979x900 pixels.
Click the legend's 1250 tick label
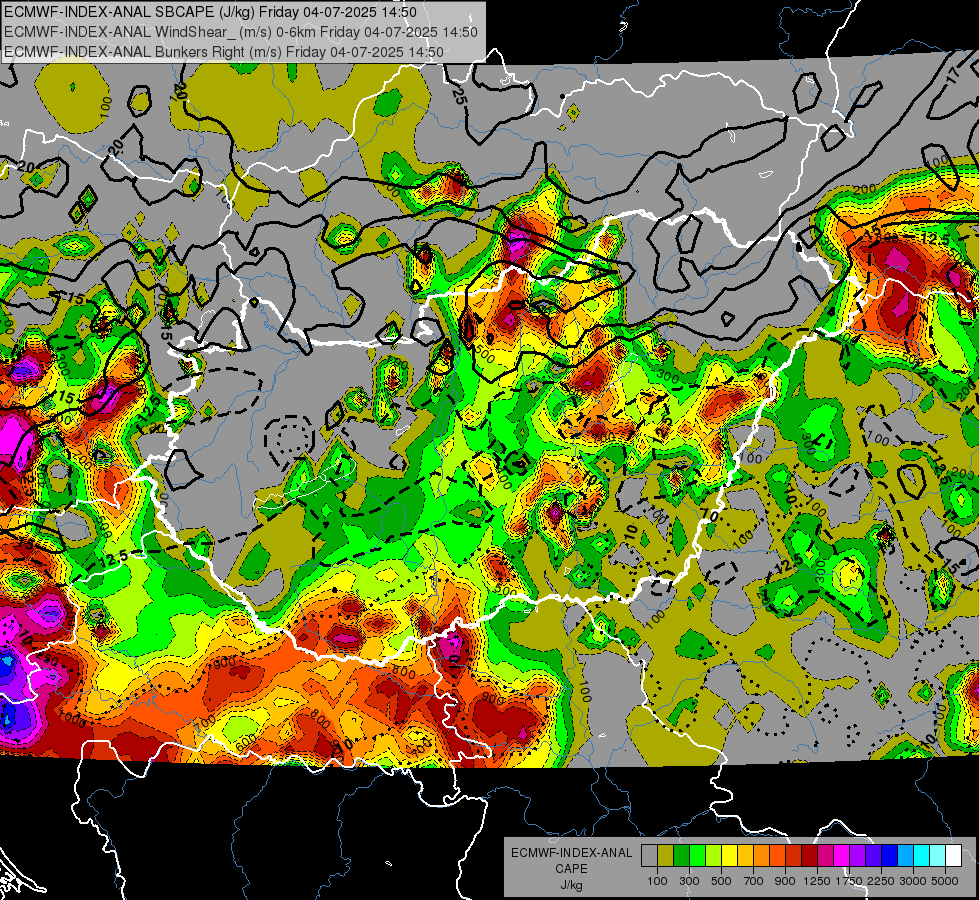click(817, 881)
